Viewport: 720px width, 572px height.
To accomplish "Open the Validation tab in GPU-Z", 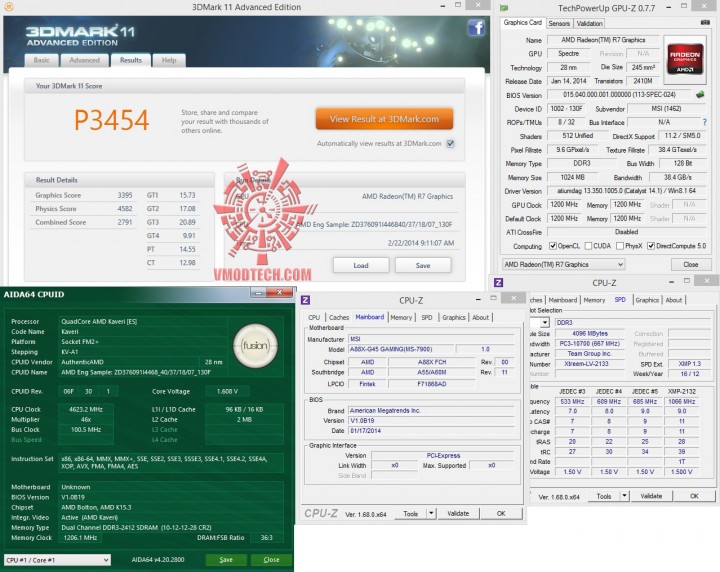I will (x=589, y=23).
